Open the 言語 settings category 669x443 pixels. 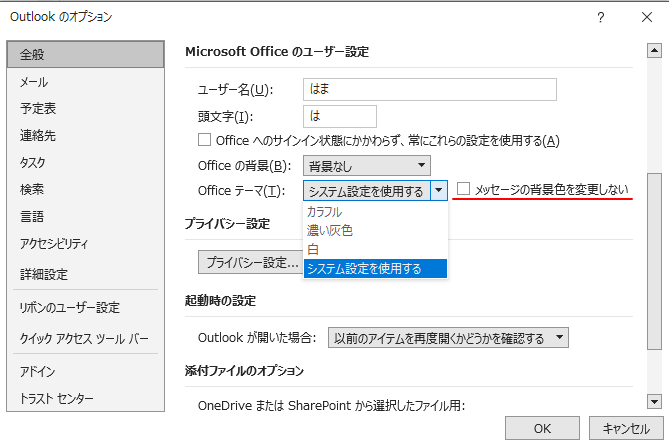coord(85,216)
